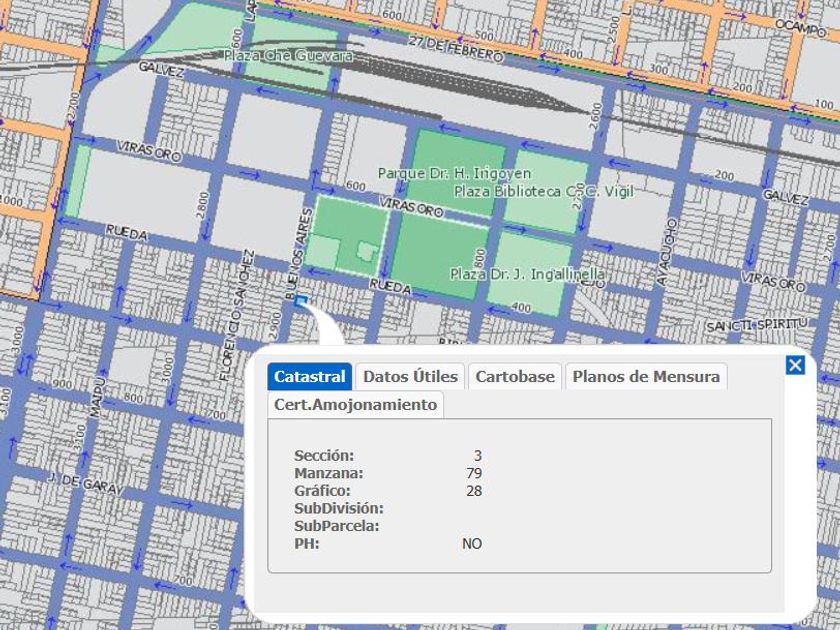840x630 pixels.
Task: Click the SANCTI SPIRITU street label
Action: click(x=755, y=326)
